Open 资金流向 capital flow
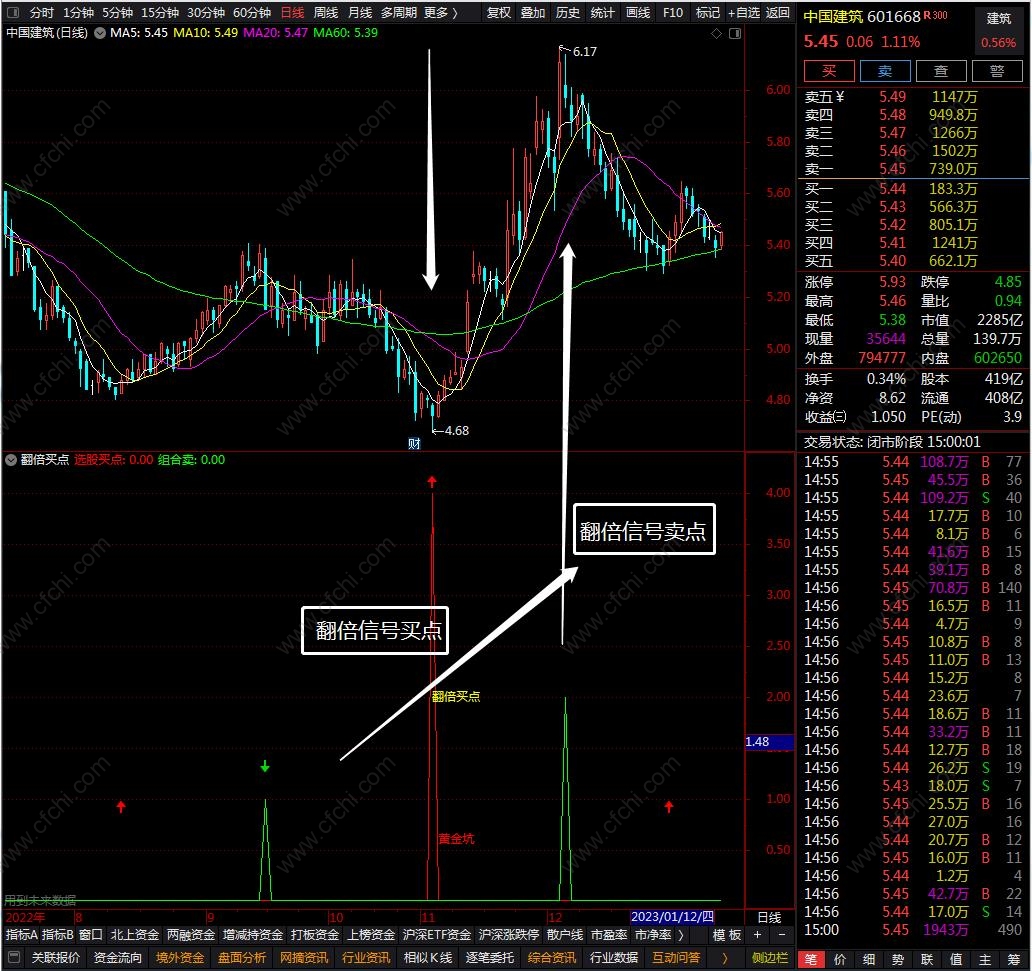Screen dimensions: 1032x971 click(118, 957)
